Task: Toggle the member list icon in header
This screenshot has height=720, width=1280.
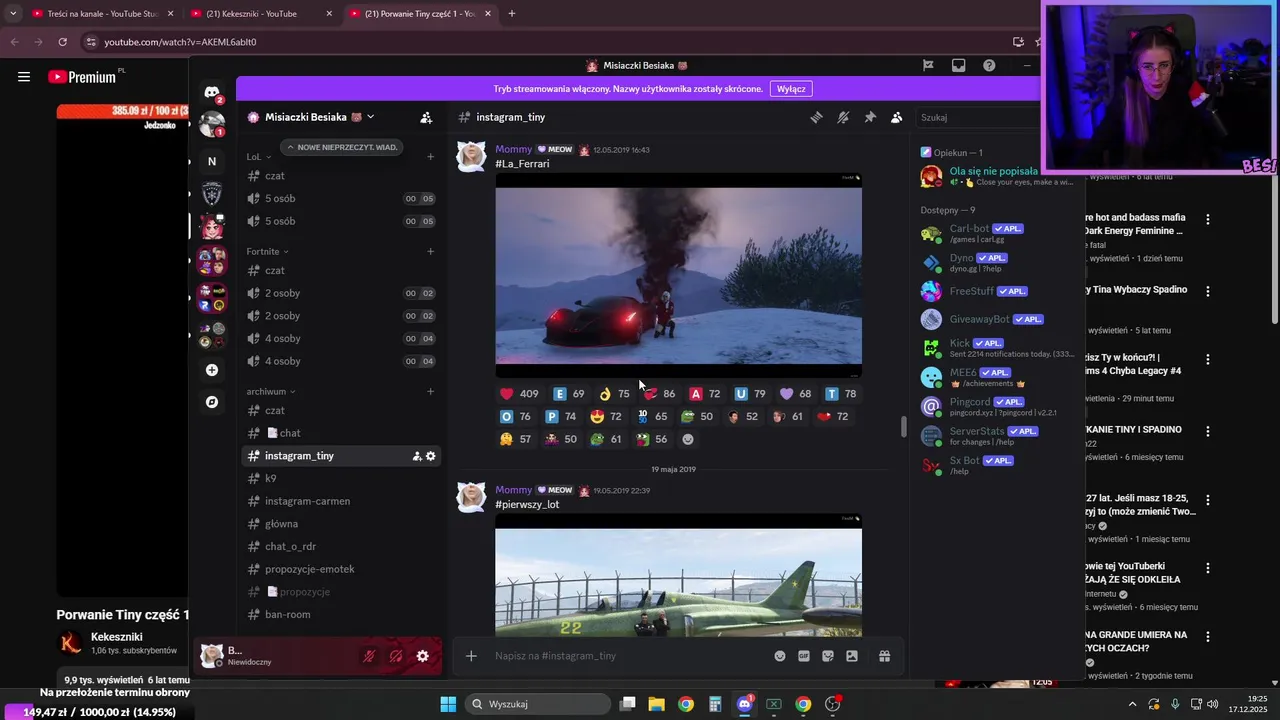Action: click(896, 117)
